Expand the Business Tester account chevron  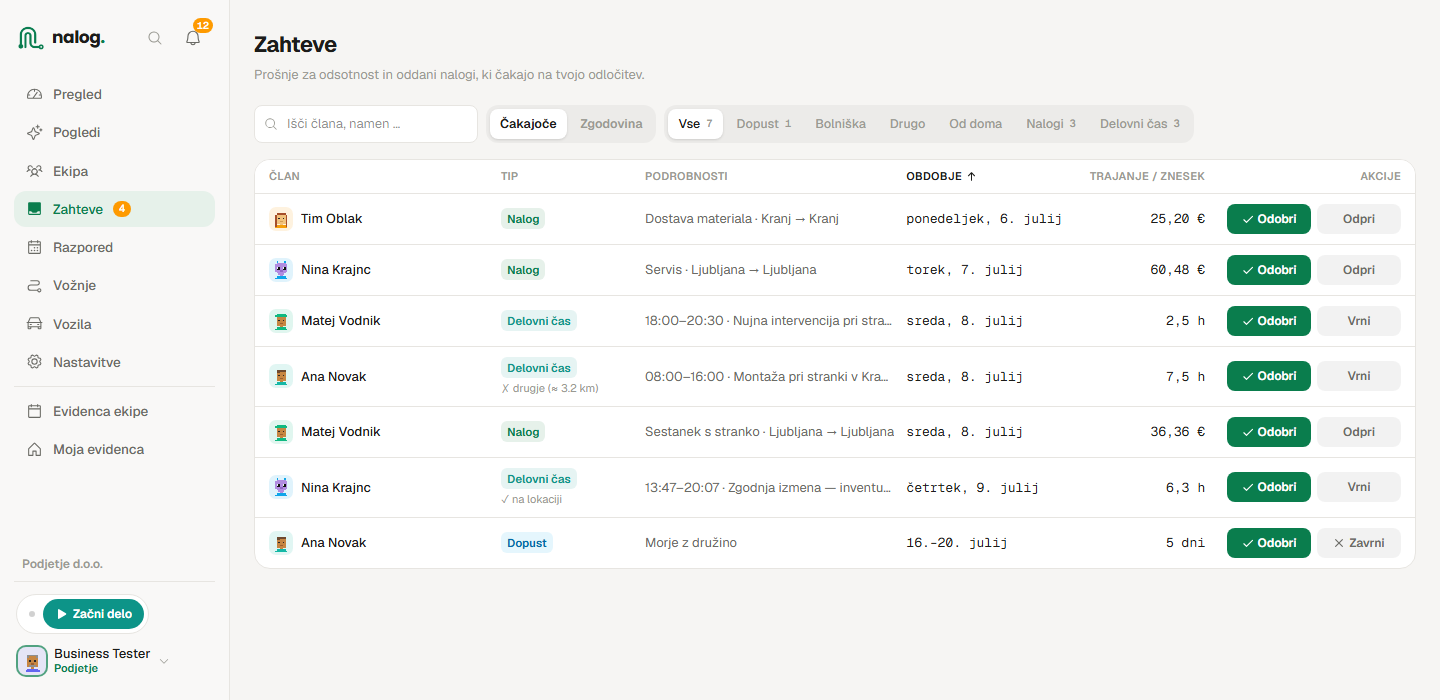164,661
